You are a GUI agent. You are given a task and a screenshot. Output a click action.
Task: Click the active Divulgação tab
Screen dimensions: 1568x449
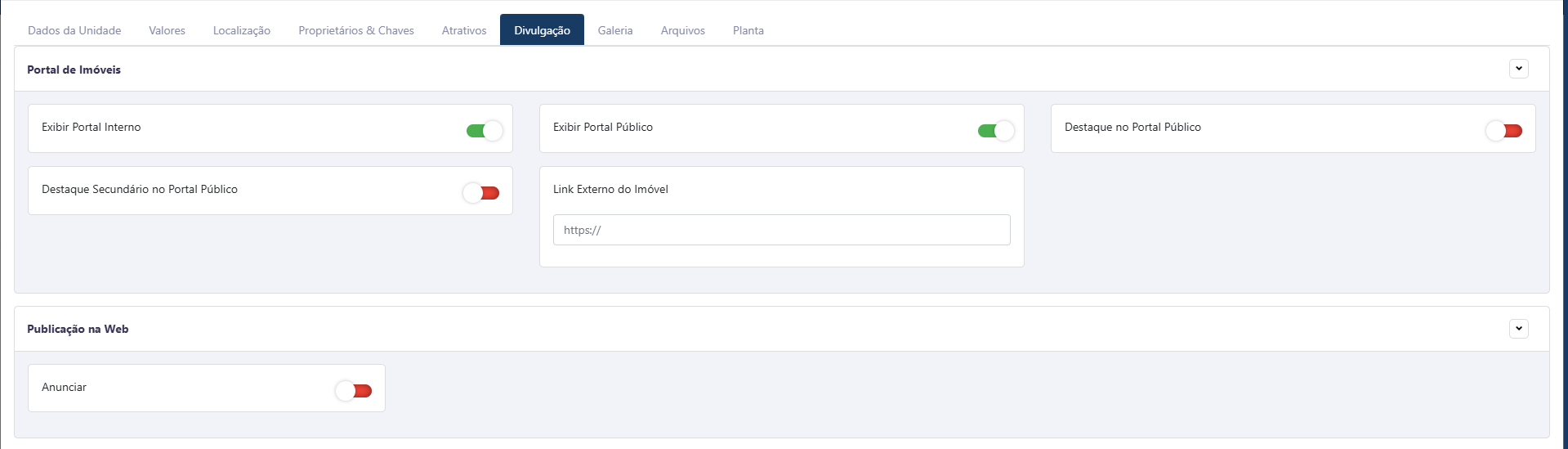[542, 30]
